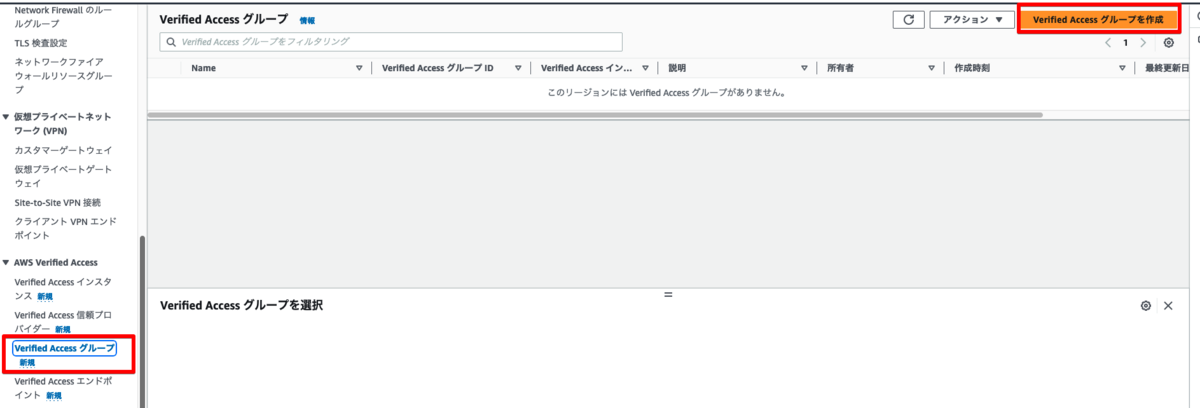This screenshot has height=408, width=1200.
Task: Go to previous page arrow
Action: point(1108,43)
